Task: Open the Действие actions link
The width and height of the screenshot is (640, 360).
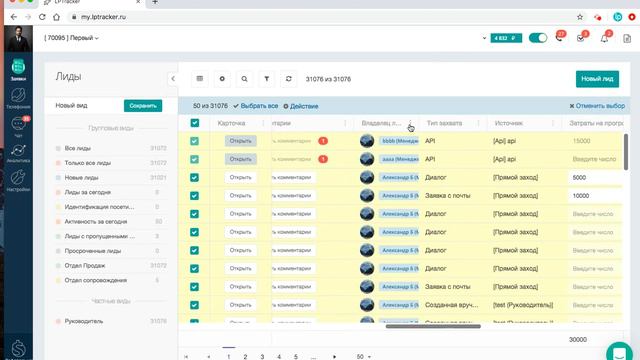Action: [x=301, y=106]
